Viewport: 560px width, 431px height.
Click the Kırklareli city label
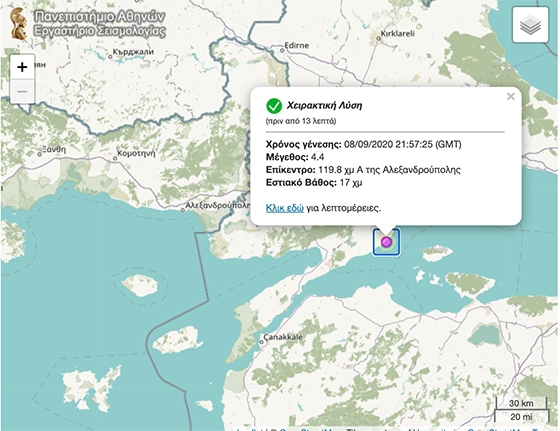[x=397, y=34]
